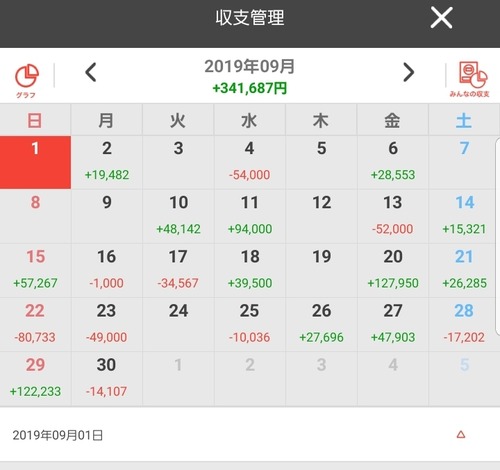Select day 9 in the calendar
Image resolution: width=500 pixels, height=470 pixels.
pos(107,216)
